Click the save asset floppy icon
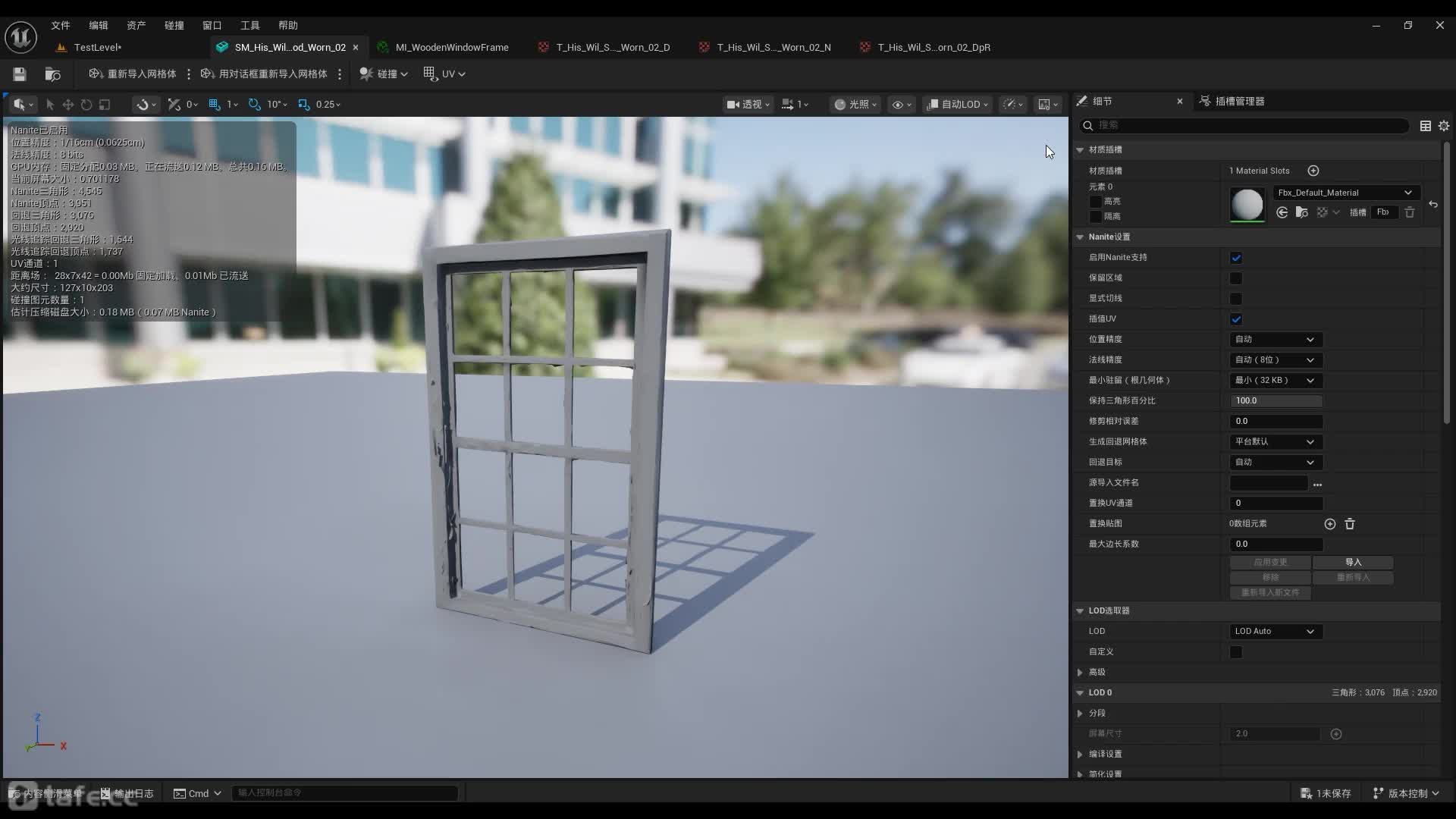 (20, 74)
